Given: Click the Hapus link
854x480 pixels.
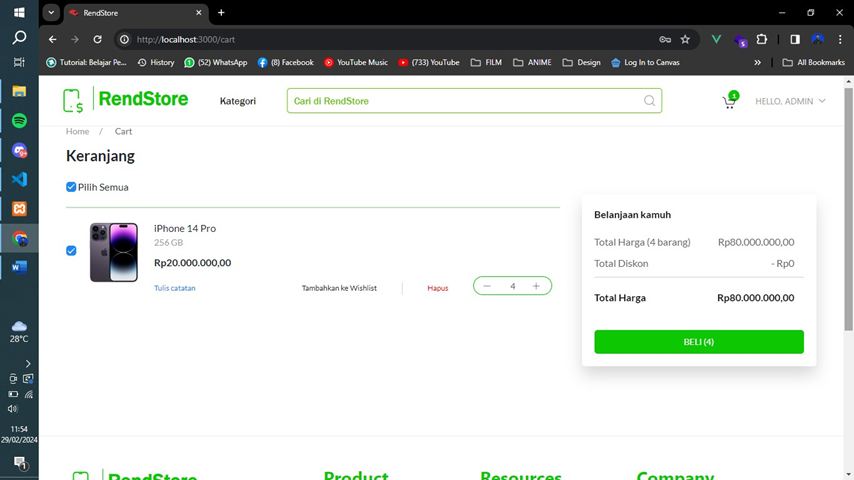Looking at the screenshot, I should tap(437, 288).
